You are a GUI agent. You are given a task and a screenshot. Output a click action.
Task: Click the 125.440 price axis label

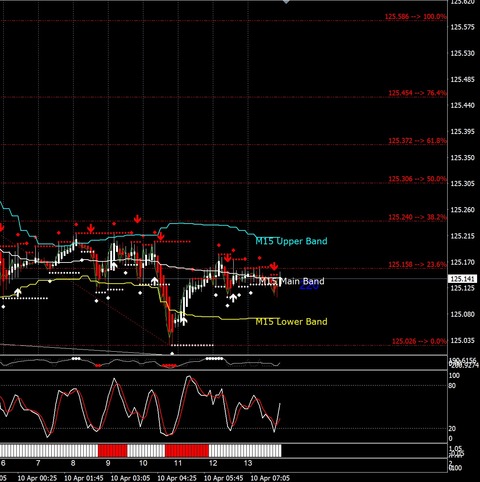click(x=462, y=105)
